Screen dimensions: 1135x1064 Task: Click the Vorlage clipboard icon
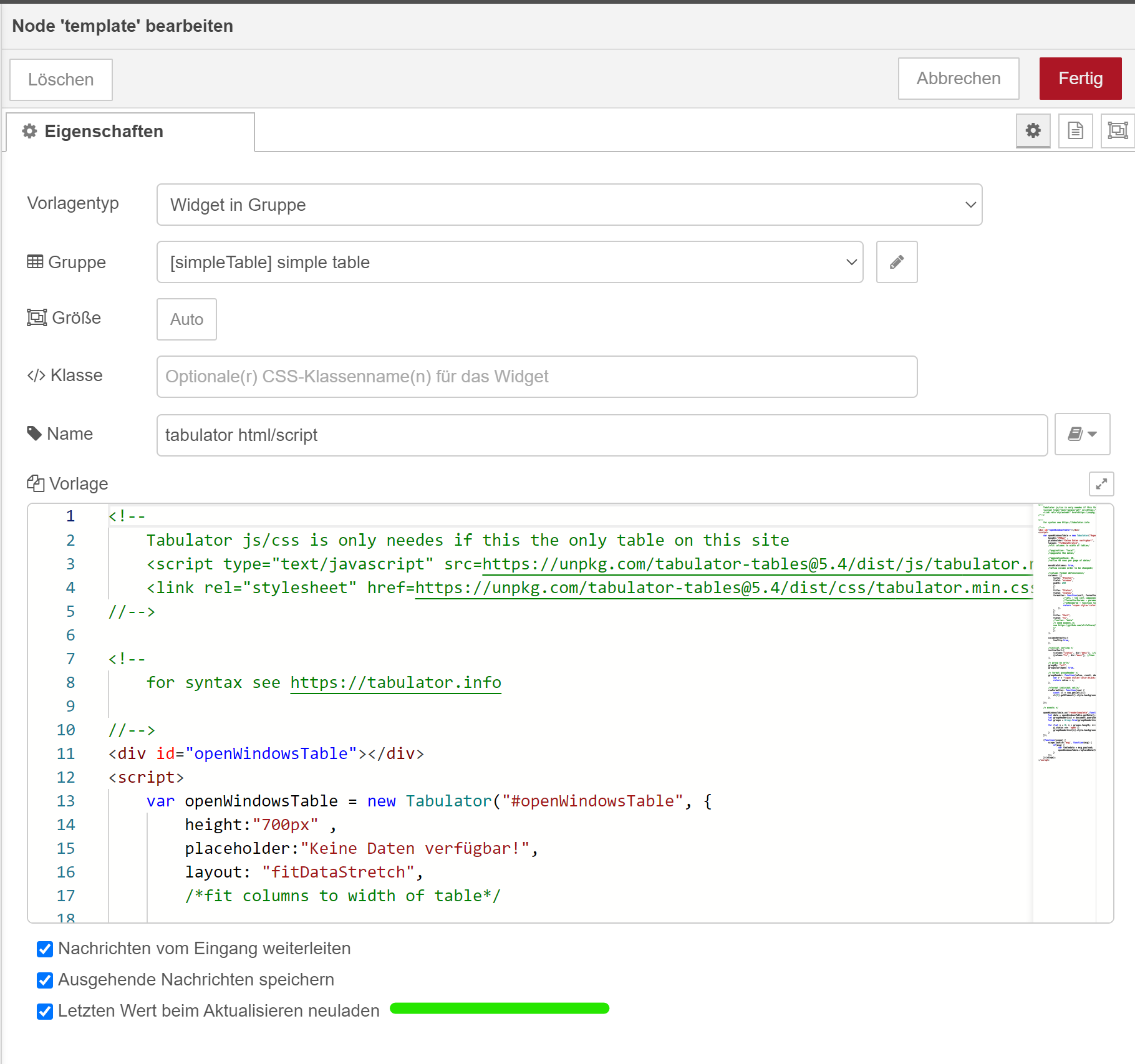(x=36, y=483)
